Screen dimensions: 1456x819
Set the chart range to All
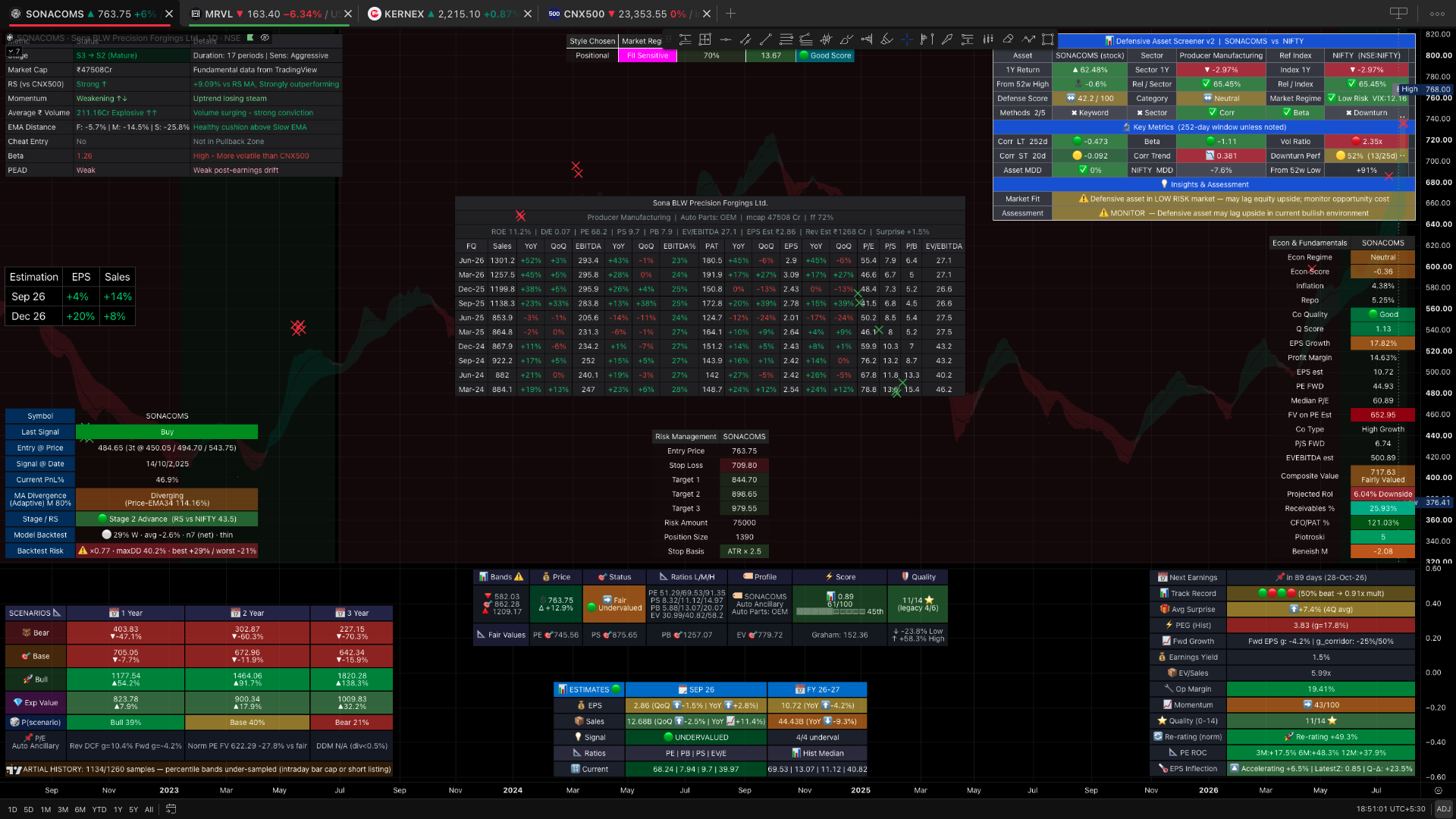click(149, 809)
